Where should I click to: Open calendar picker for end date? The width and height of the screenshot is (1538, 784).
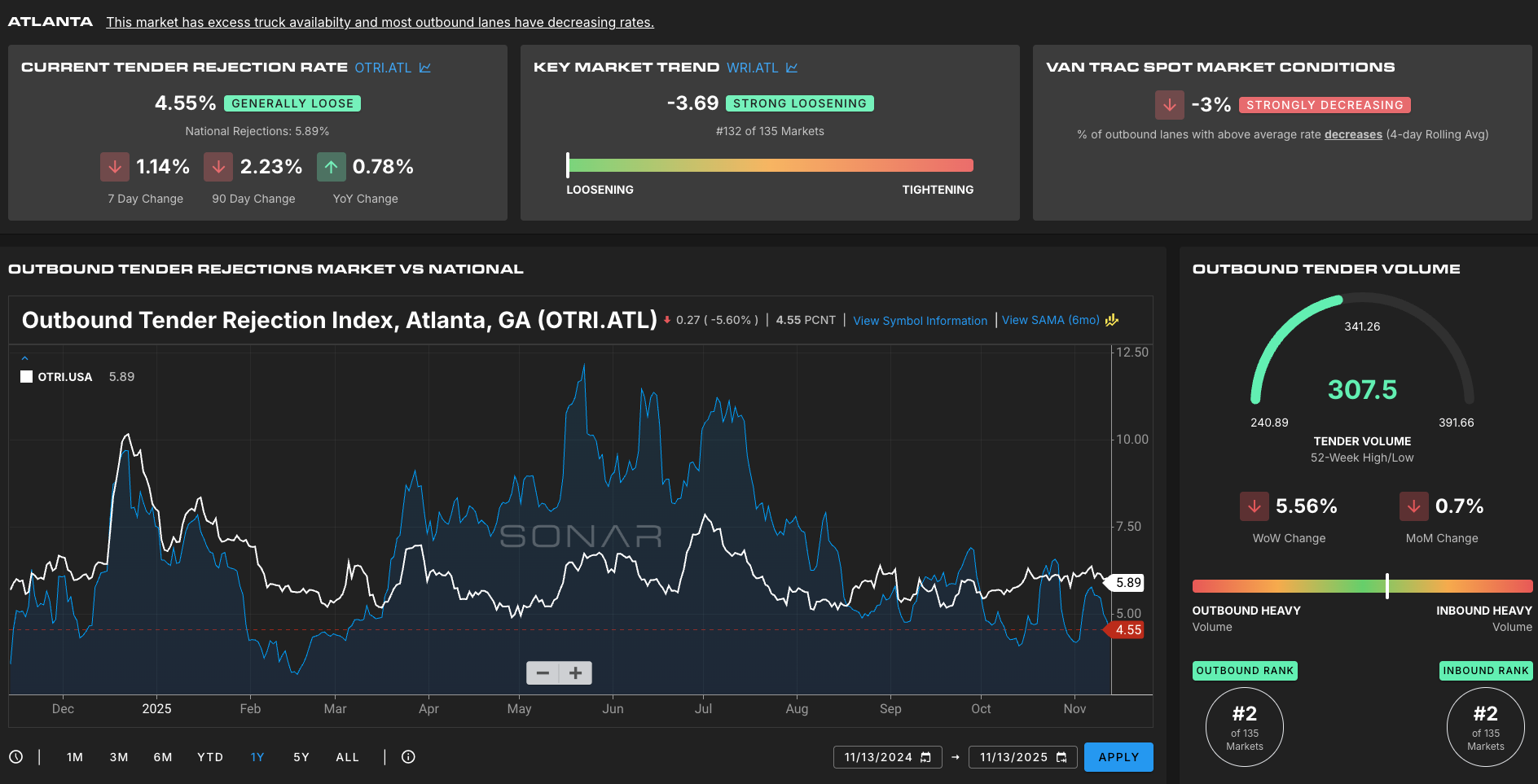[x=1061, y=758]
